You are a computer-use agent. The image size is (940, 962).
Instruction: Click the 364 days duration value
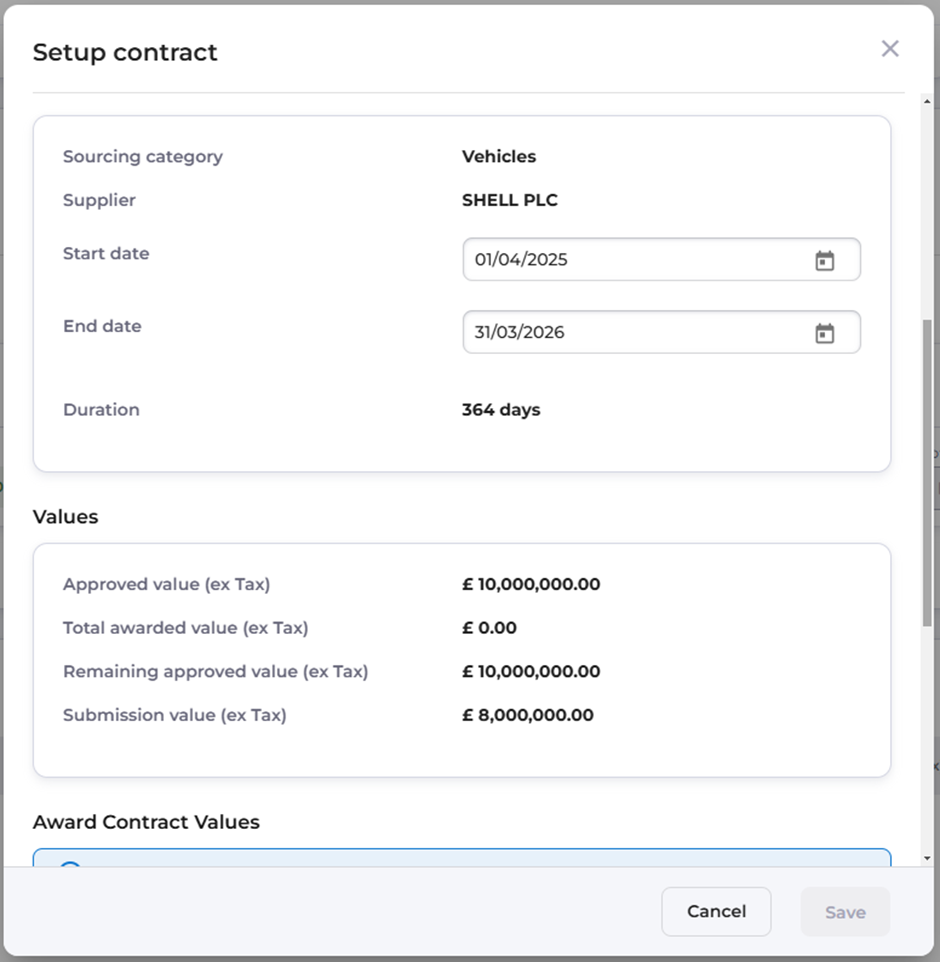[x=501, y=410]
